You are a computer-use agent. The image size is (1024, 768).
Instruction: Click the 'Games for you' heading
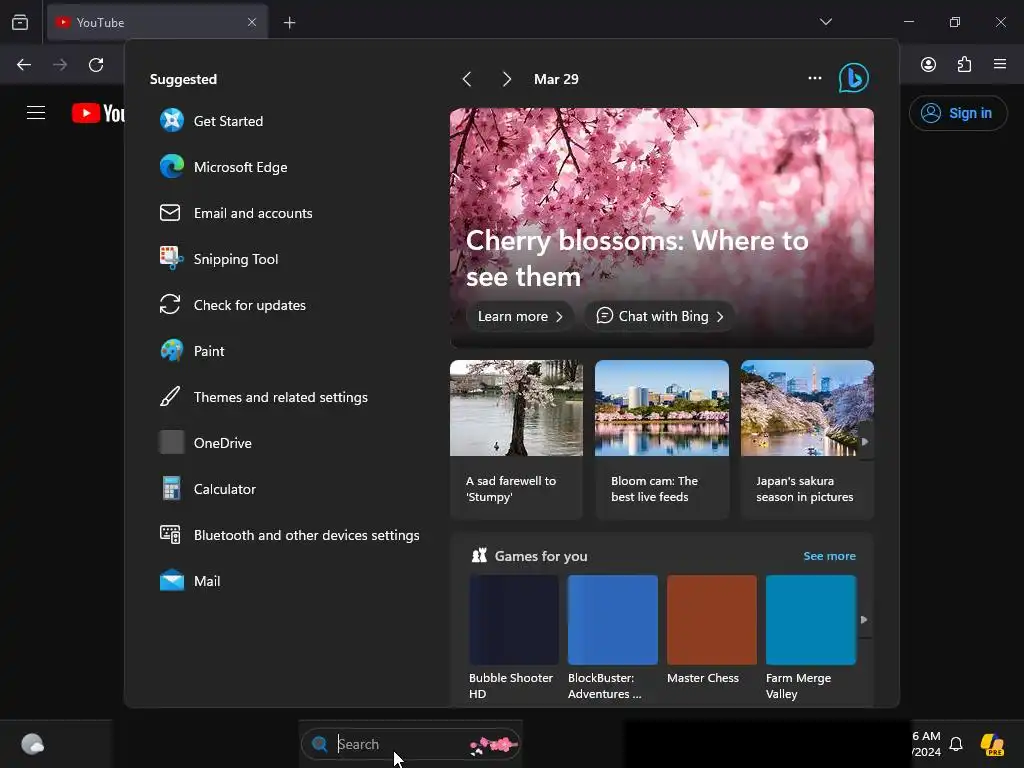click(541, 556)
